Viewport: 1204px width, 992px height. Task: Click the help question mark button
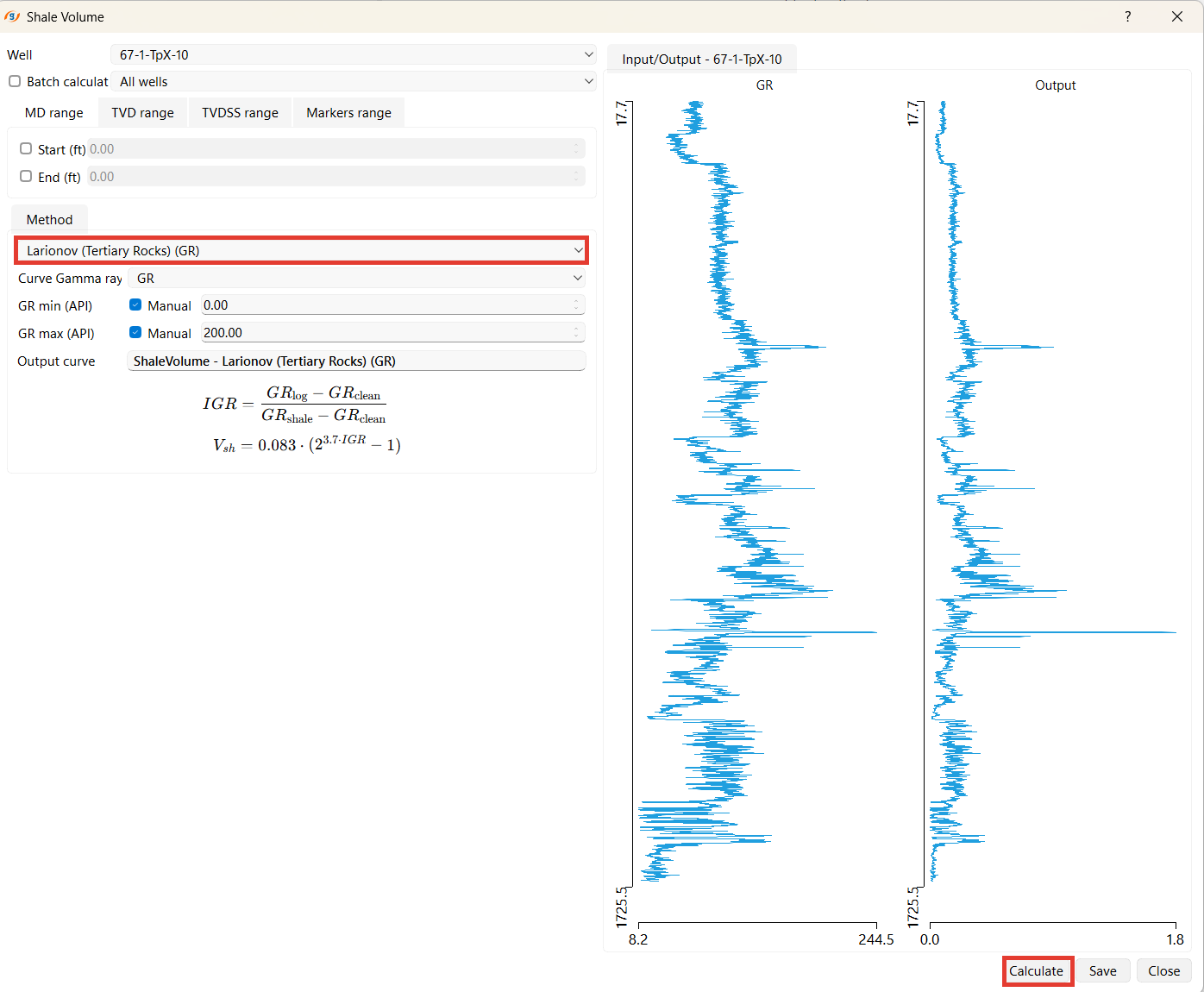[1127, 16]
